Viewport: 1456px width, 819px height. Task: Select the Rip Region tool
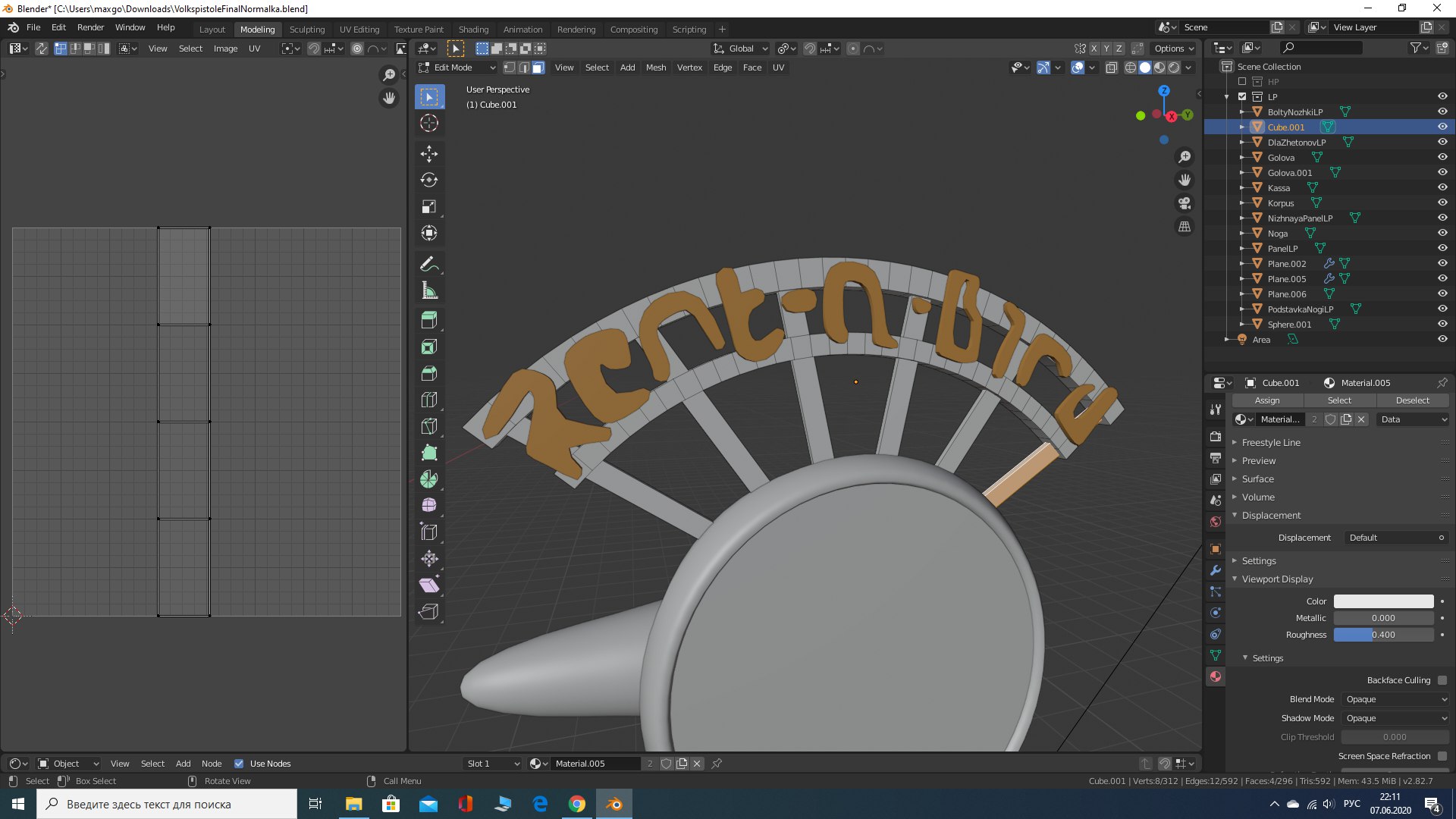429,612
